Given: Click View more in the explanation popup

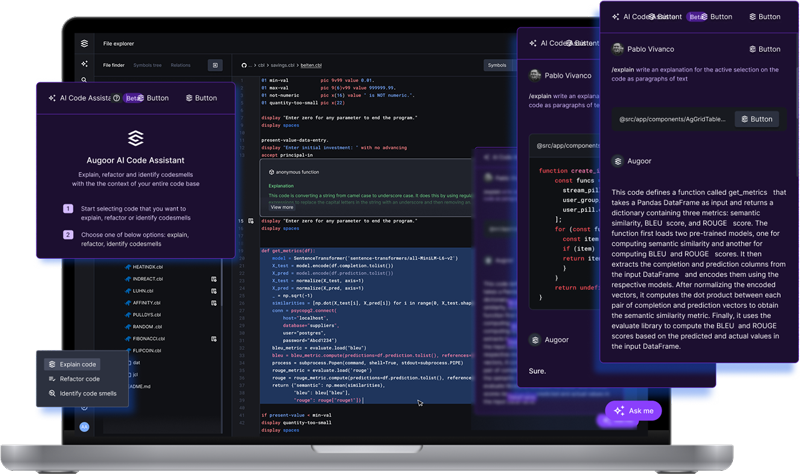Looking at the screenshot, I should [282, 207].
